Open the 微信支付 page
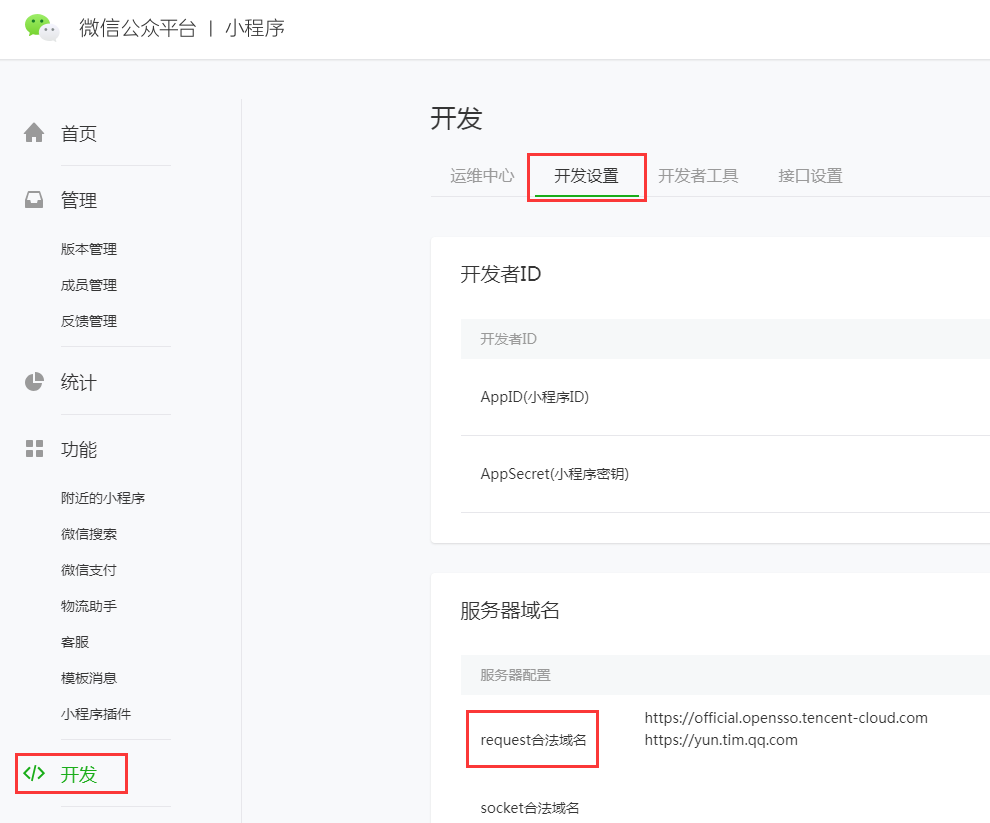 [89, 570]
